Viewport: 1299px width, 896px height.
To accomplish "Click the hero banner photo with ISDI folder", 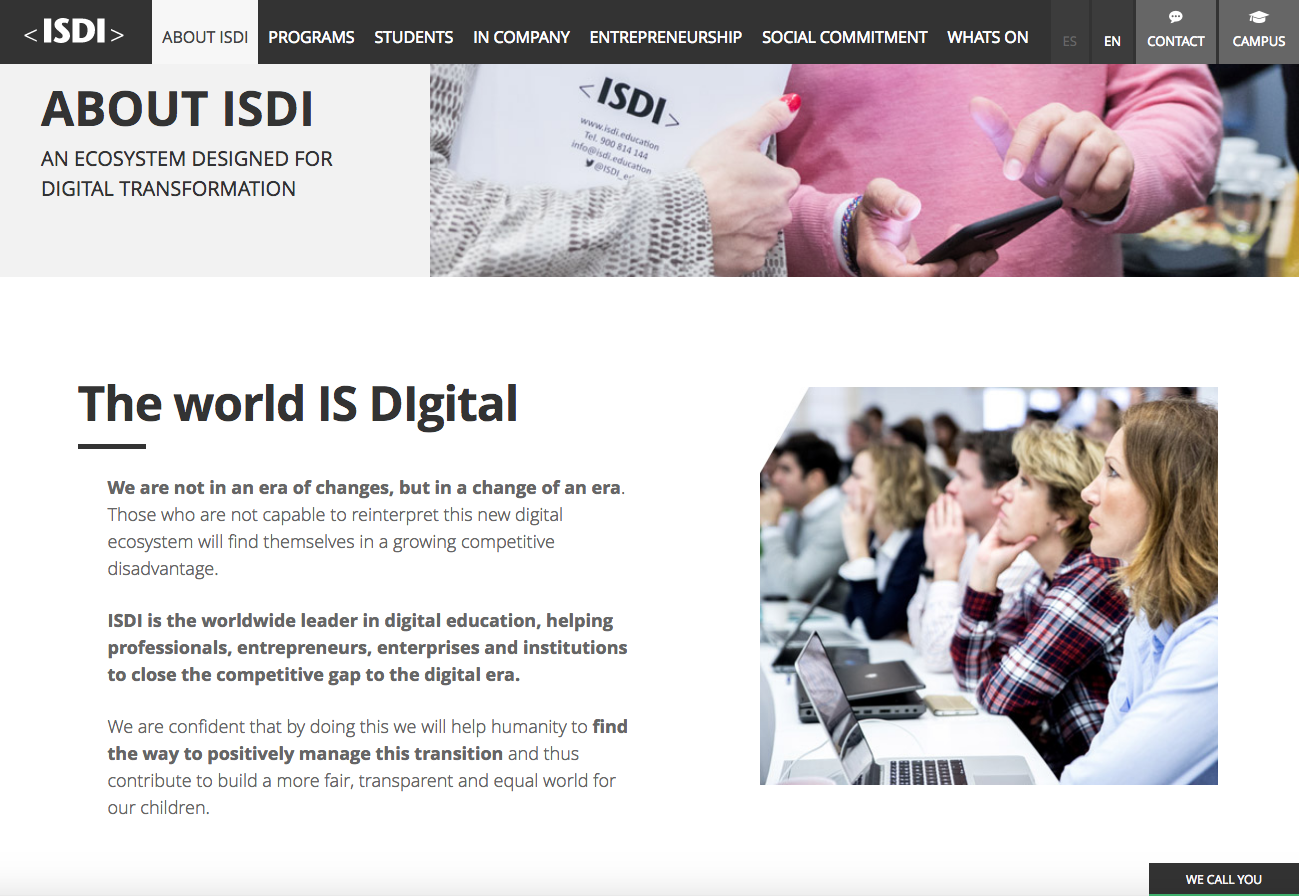I will click(864, 170).
